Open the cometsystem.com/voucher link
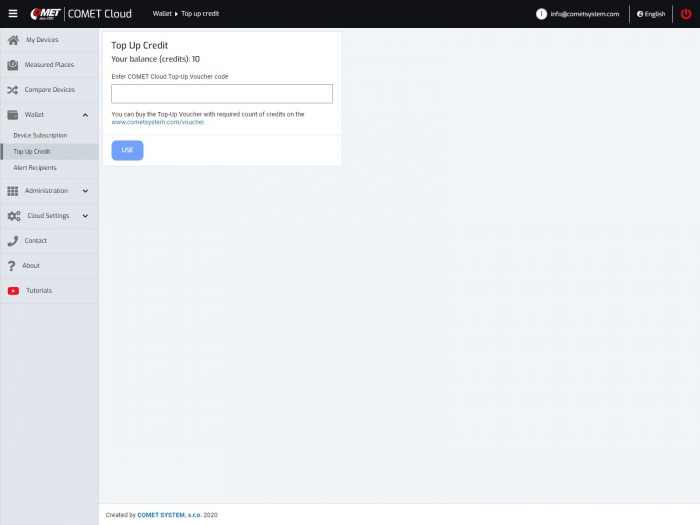This screenshot has width=700, height=525. coord(158,122)
